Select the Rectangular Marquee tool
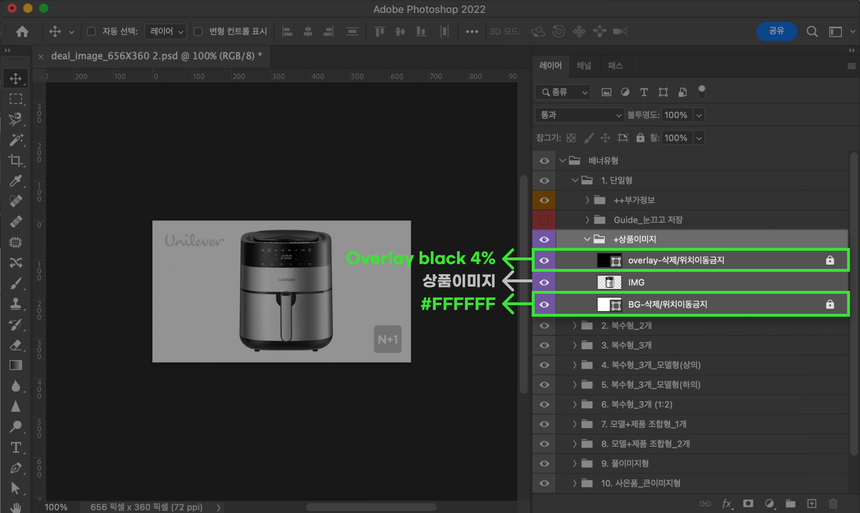 coord(15,99)
